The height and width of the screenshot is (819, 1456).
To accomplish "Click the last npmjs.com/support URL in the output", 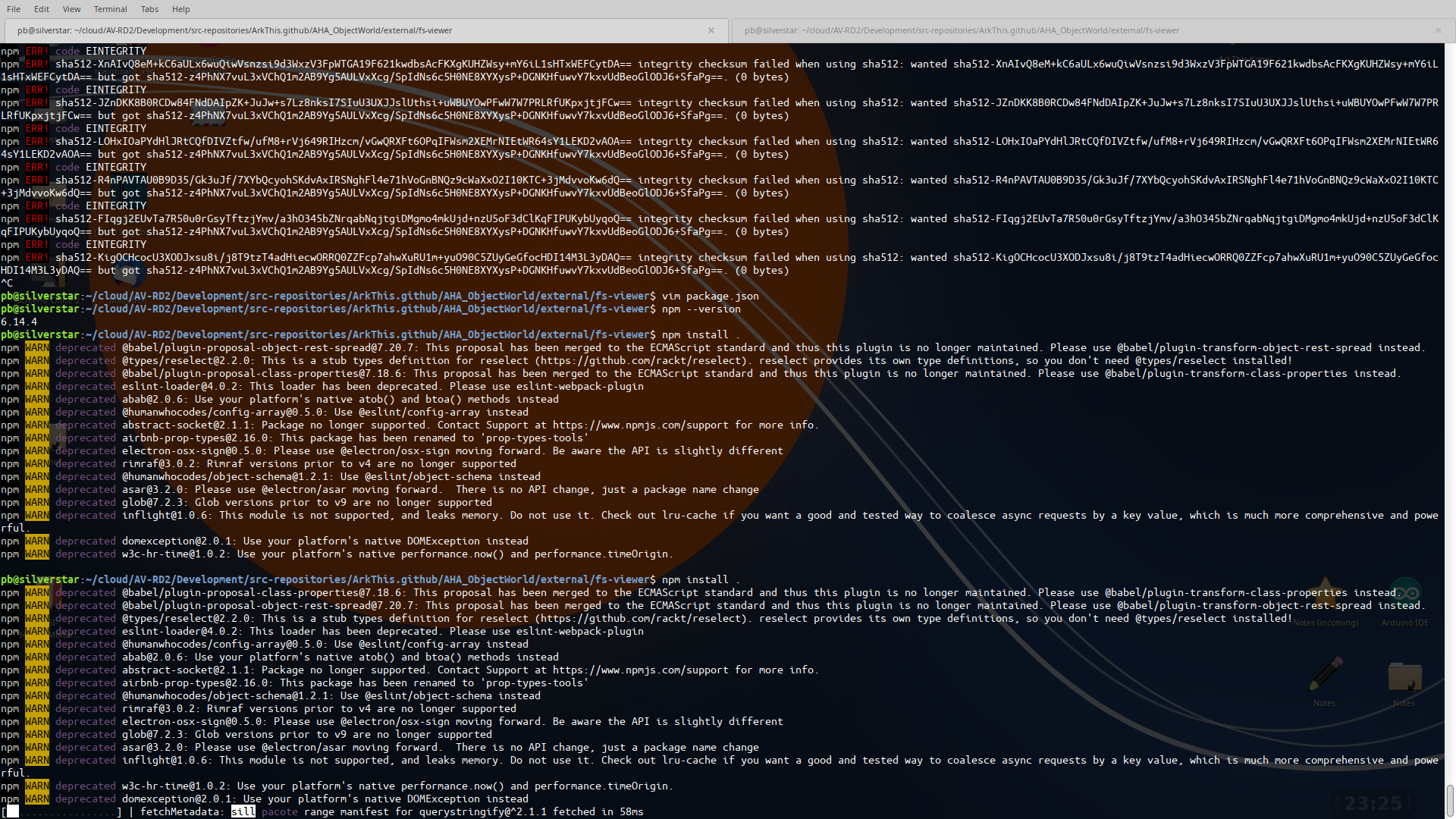I will (640, 670).
